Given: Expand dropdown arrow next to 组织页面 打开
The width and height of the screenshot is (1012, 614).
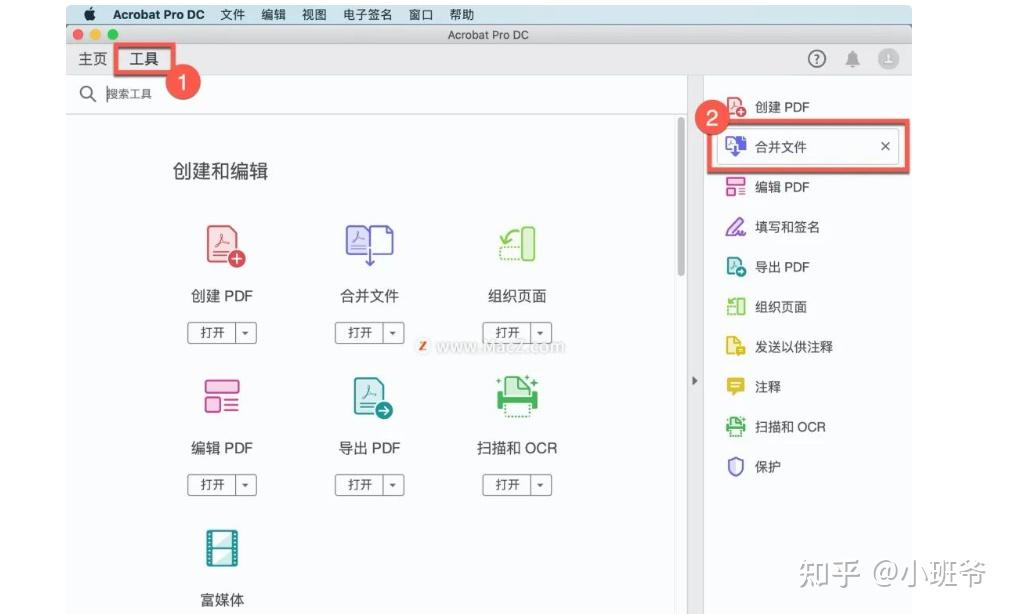Looking at the screenshot, I should 540,333.
